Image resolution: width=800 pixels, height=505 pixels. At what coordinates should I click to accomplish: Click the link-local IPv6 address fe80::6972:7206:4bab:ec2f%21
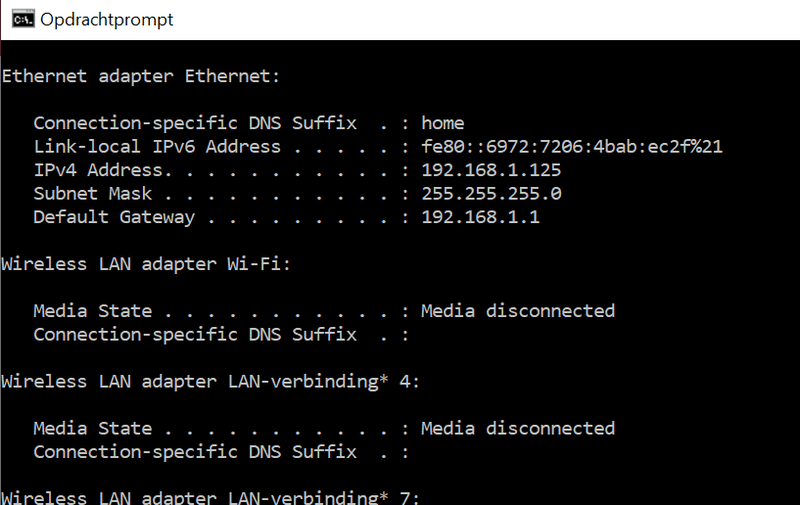[572, 147]
